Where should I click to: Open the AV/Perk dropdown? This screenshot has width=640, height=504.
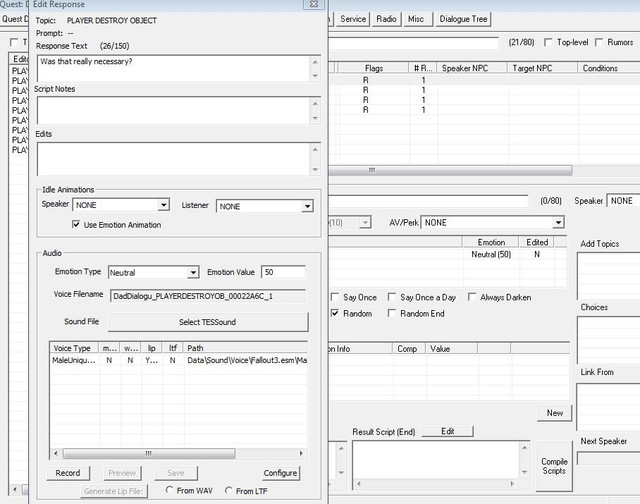tap(558, 222)
